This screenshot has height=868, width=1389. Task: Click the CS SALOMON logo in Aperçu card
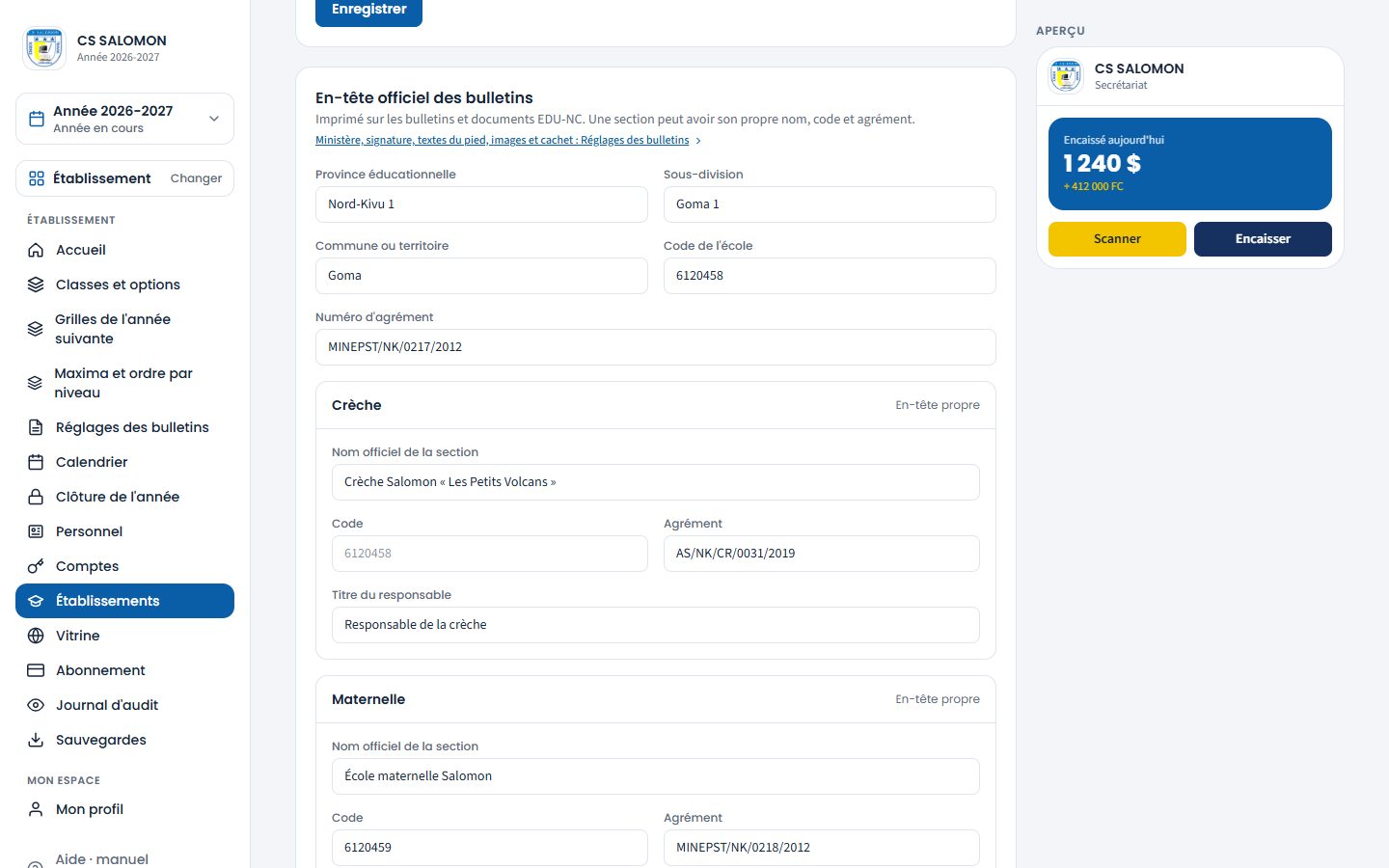[1066, 76]
